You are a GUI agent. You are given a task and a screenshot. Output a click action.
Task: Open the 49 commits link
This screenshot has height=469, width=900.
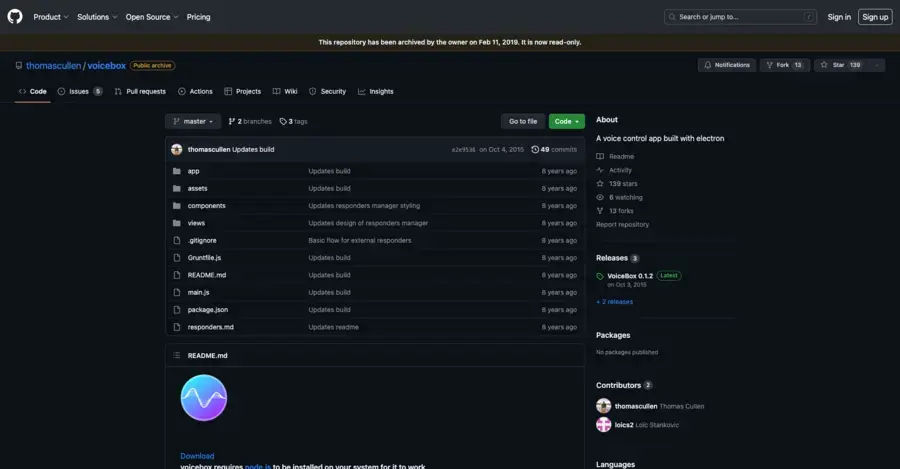[554, 149]
